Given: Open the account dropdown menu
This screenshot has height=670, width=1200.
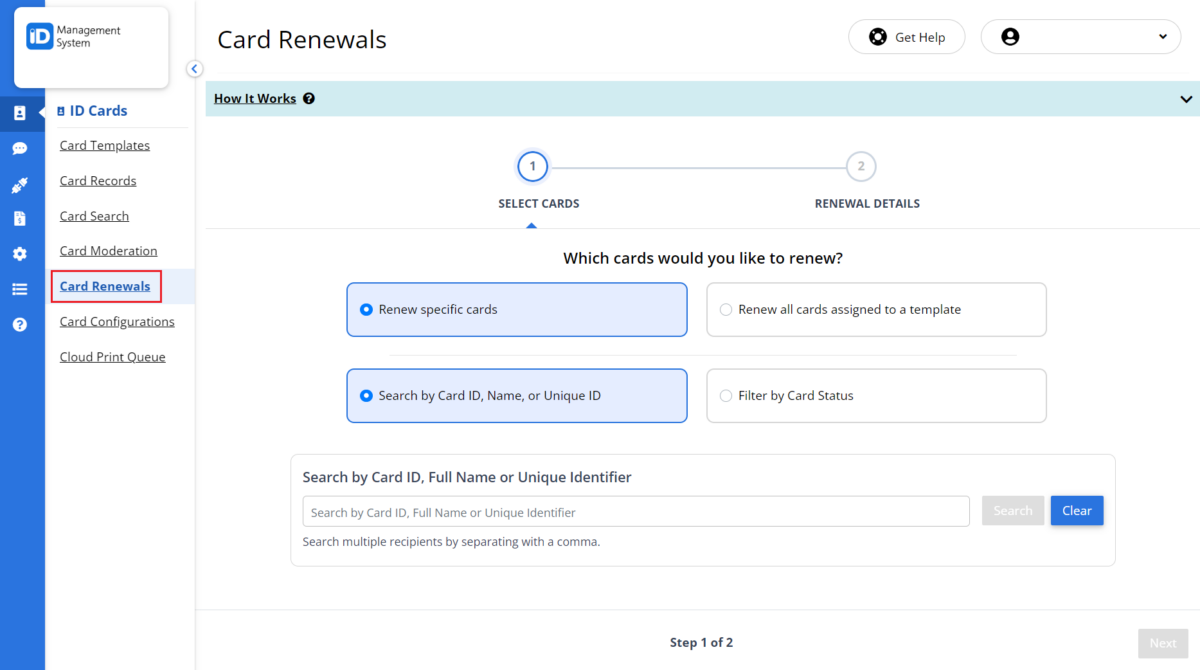Looking at the screenshot, I should coord(1080,36).
